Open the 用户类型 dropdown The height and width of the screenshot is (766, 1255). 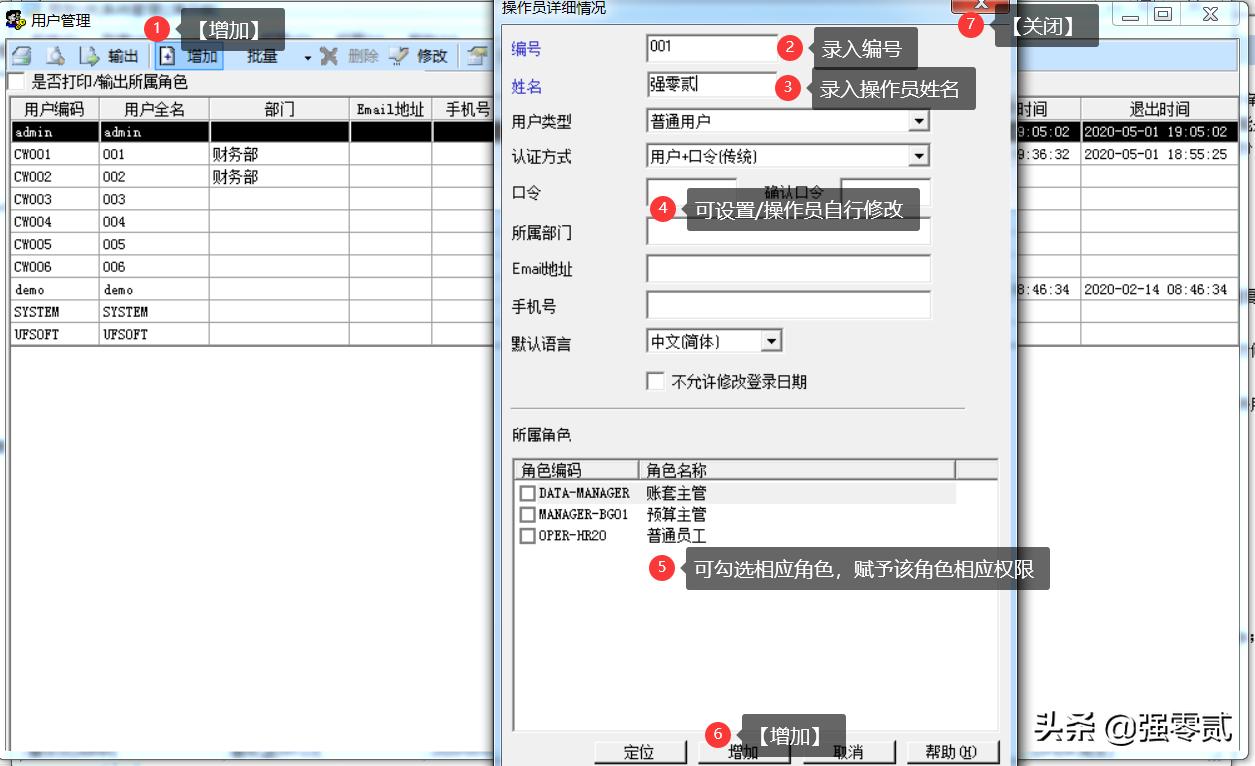[921, 120]
